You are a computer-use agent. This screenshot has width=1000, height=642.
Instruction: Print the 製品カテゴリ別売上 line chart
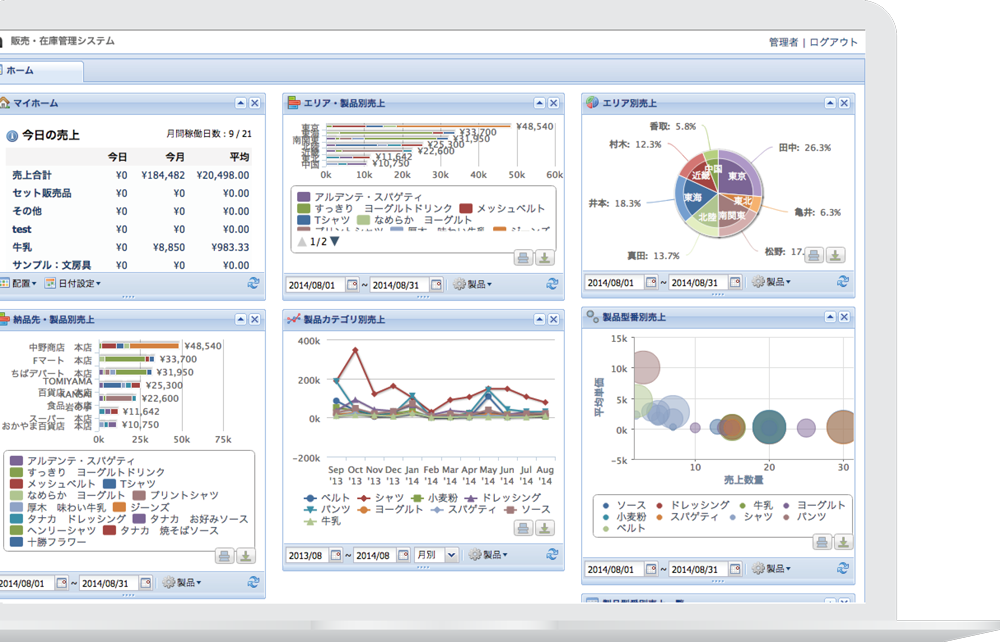[x=523, y=528]
